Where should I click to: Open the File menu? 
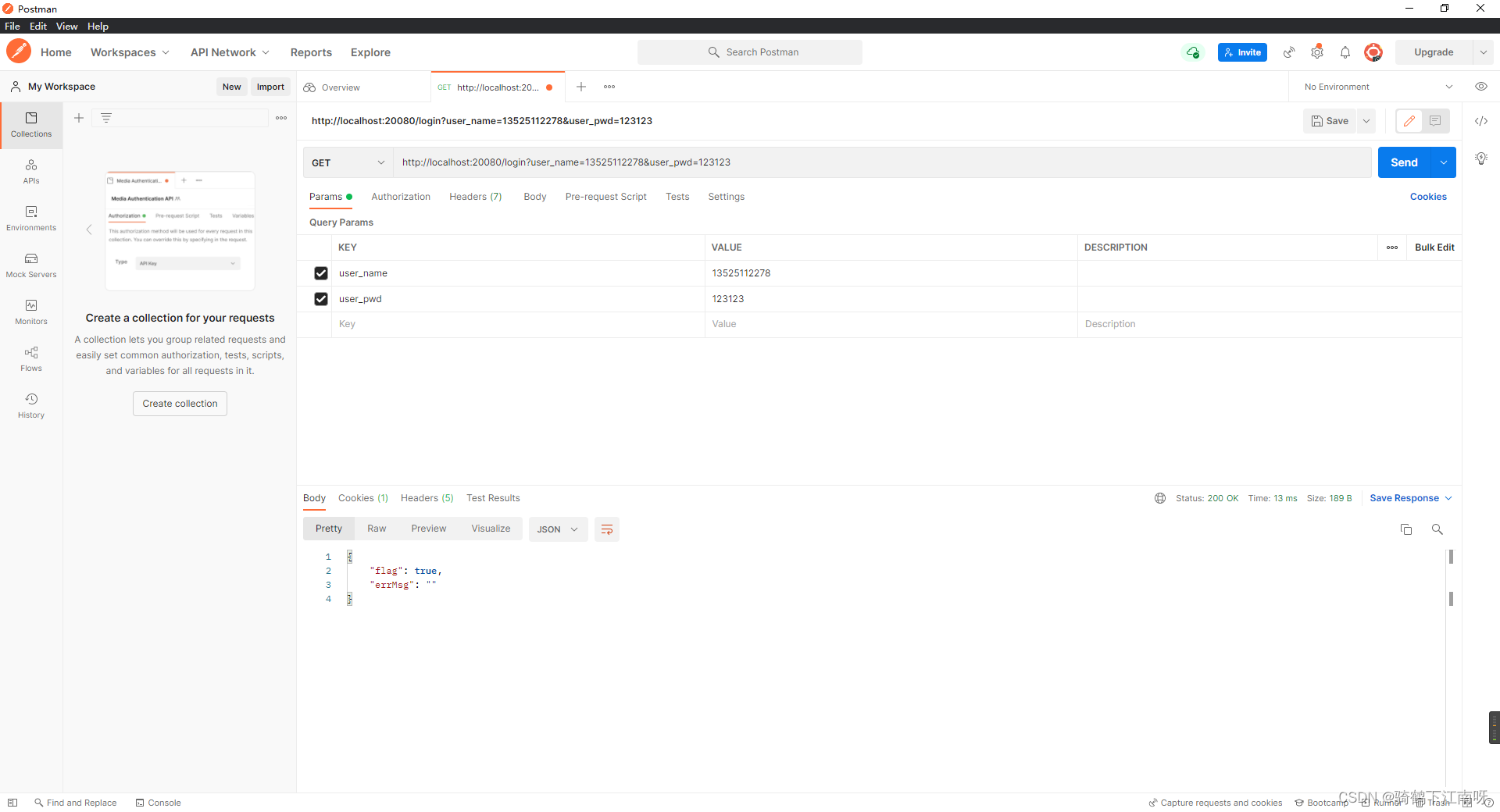(12, 26)
